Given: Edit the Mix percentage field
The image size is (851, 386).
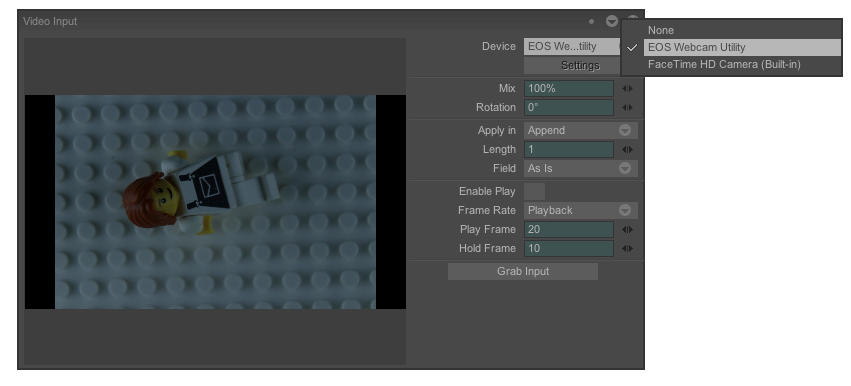Looking at the screenshot, I should (568, 88).
